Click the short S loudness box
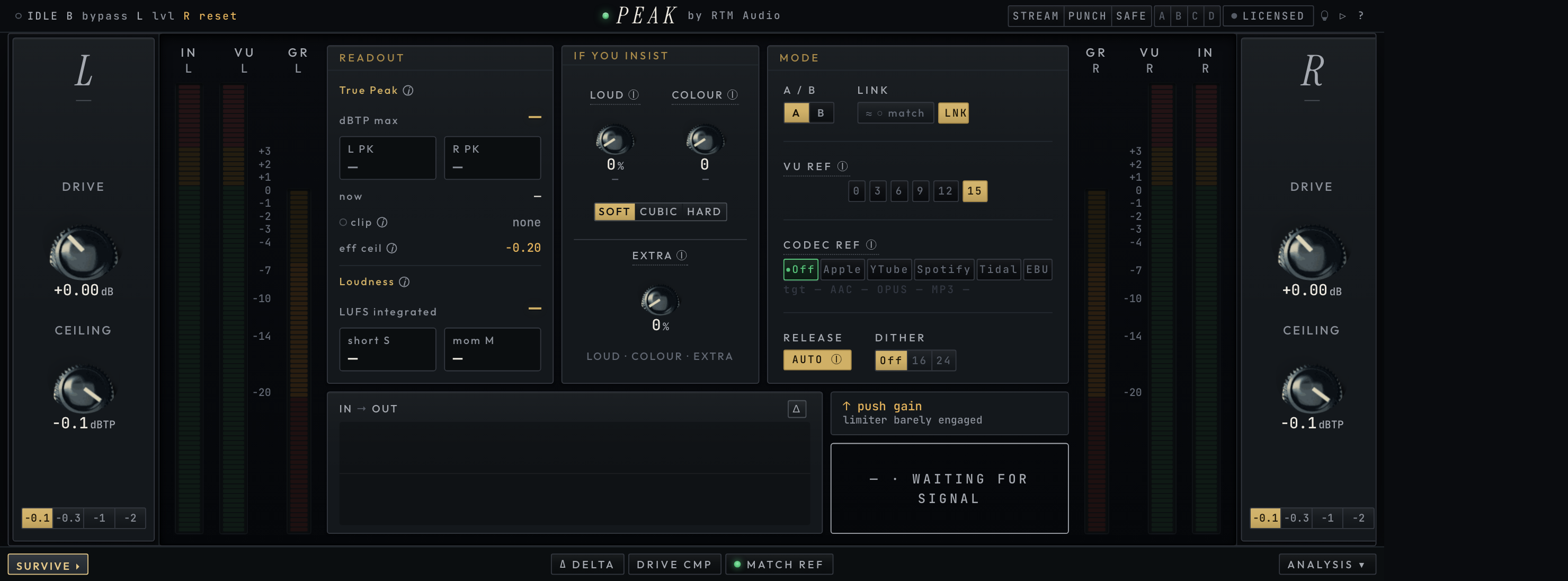This screenshot has width=1568, height=581. pos(387,349)
